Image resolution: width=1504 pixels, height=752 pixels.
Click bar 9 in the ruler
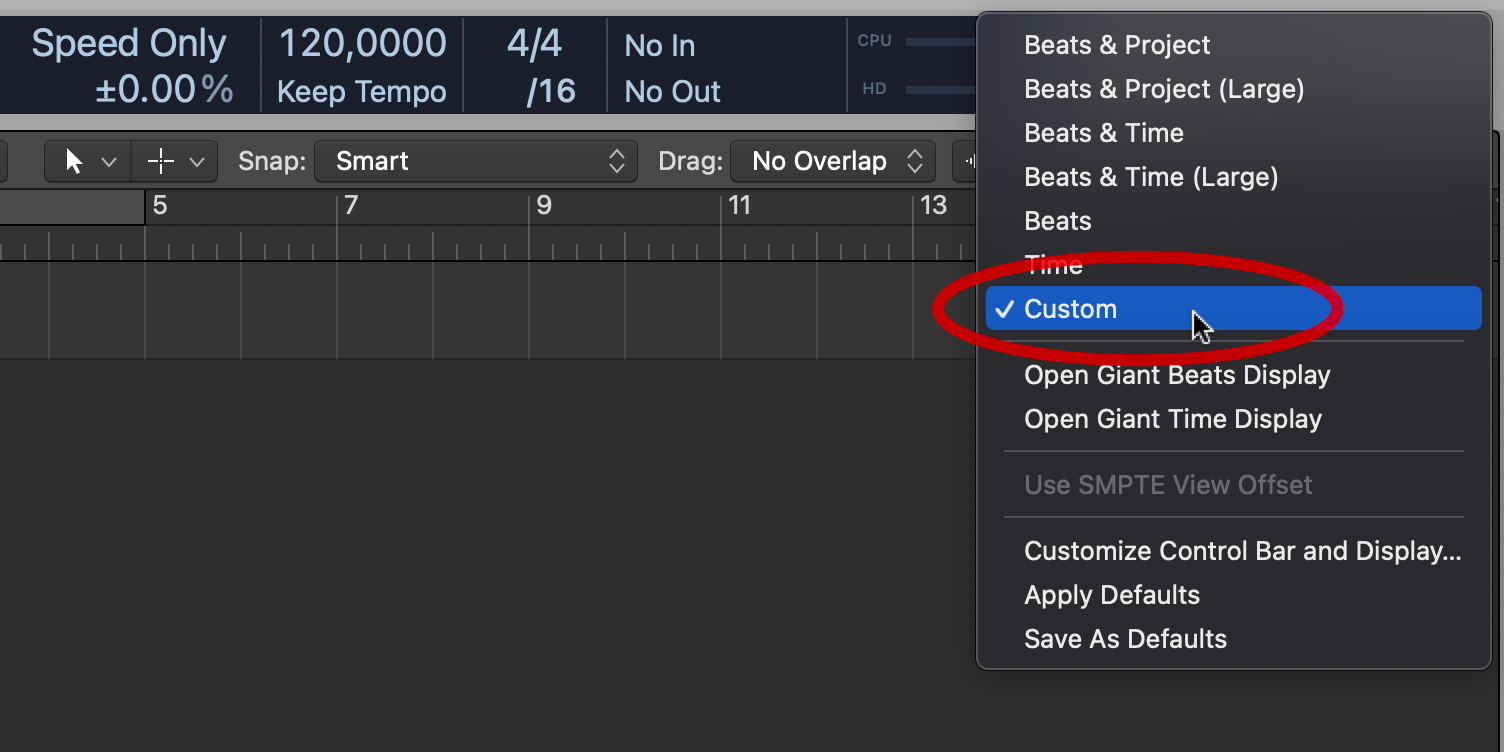tap(544, 206)
